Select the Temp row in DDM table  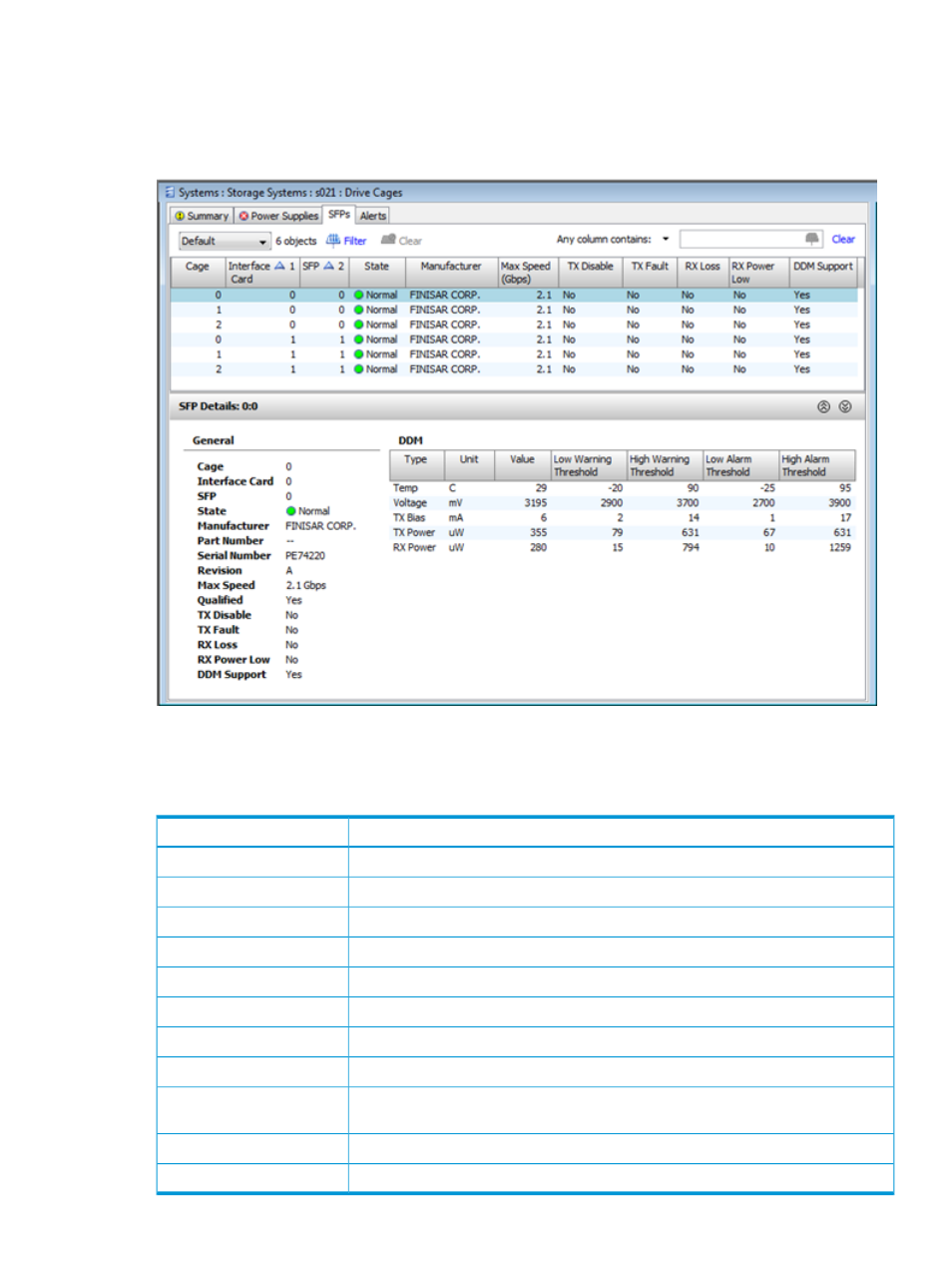pos(623,488)
